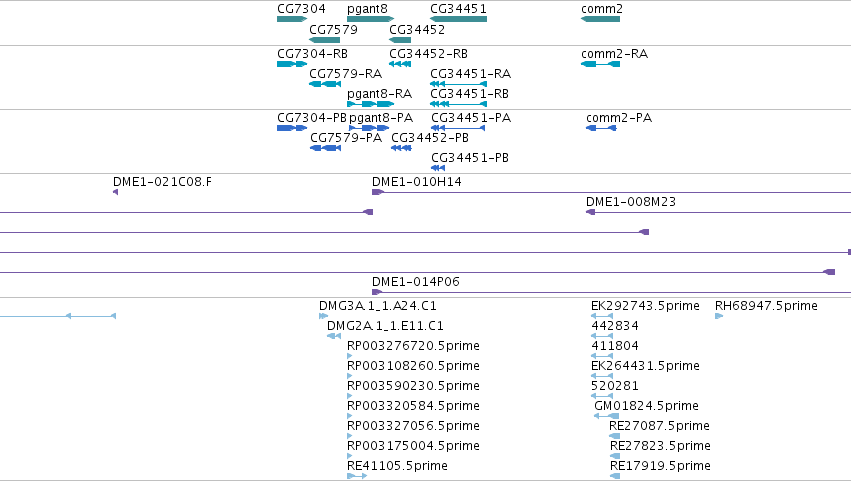Click feature 520281
This screenshot has height=481, width=851.
point(602,396)
